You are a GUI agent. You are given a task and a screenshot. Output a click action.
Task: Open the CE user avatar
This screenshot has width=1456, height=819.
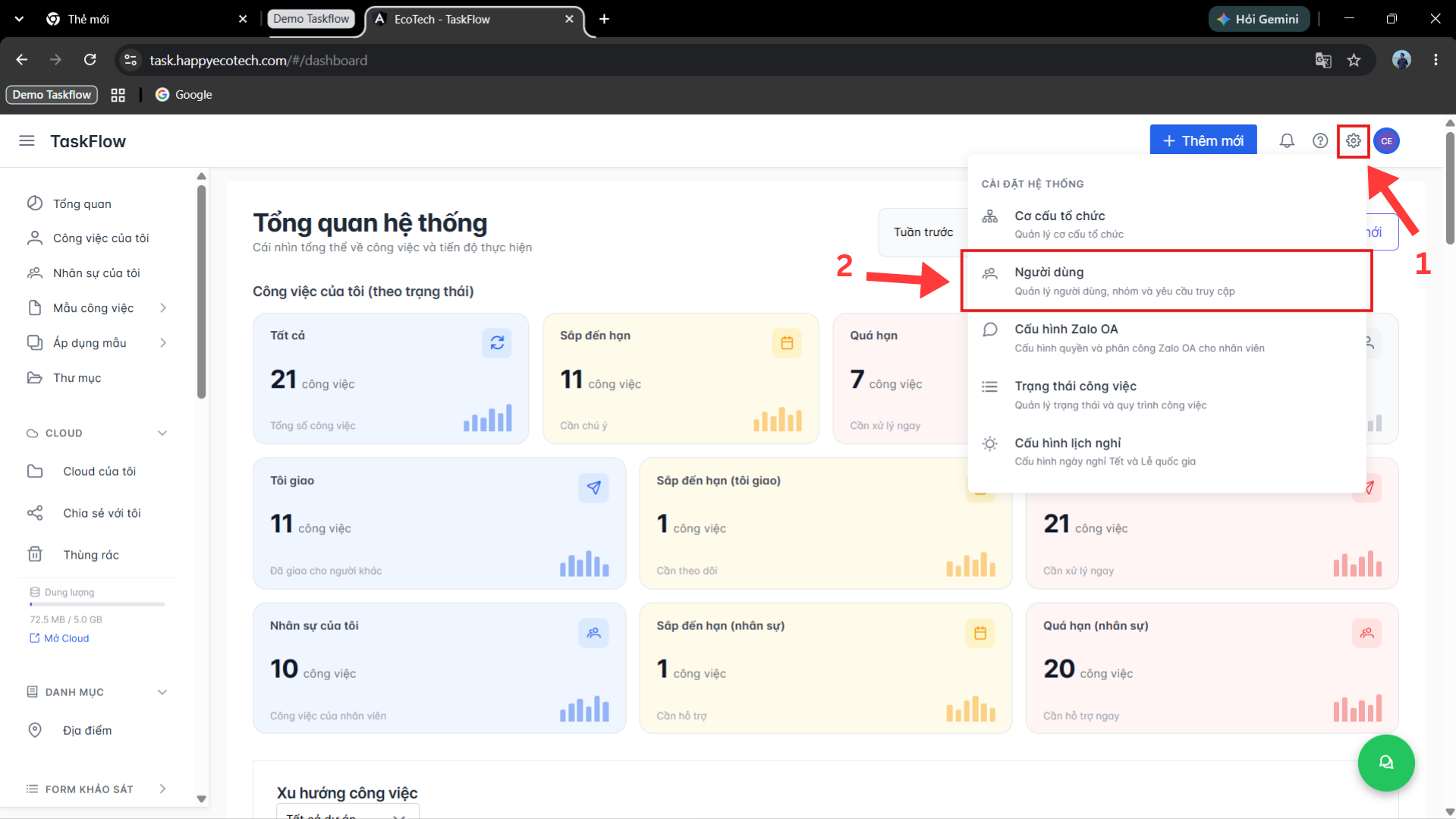tap(1387, 141)
